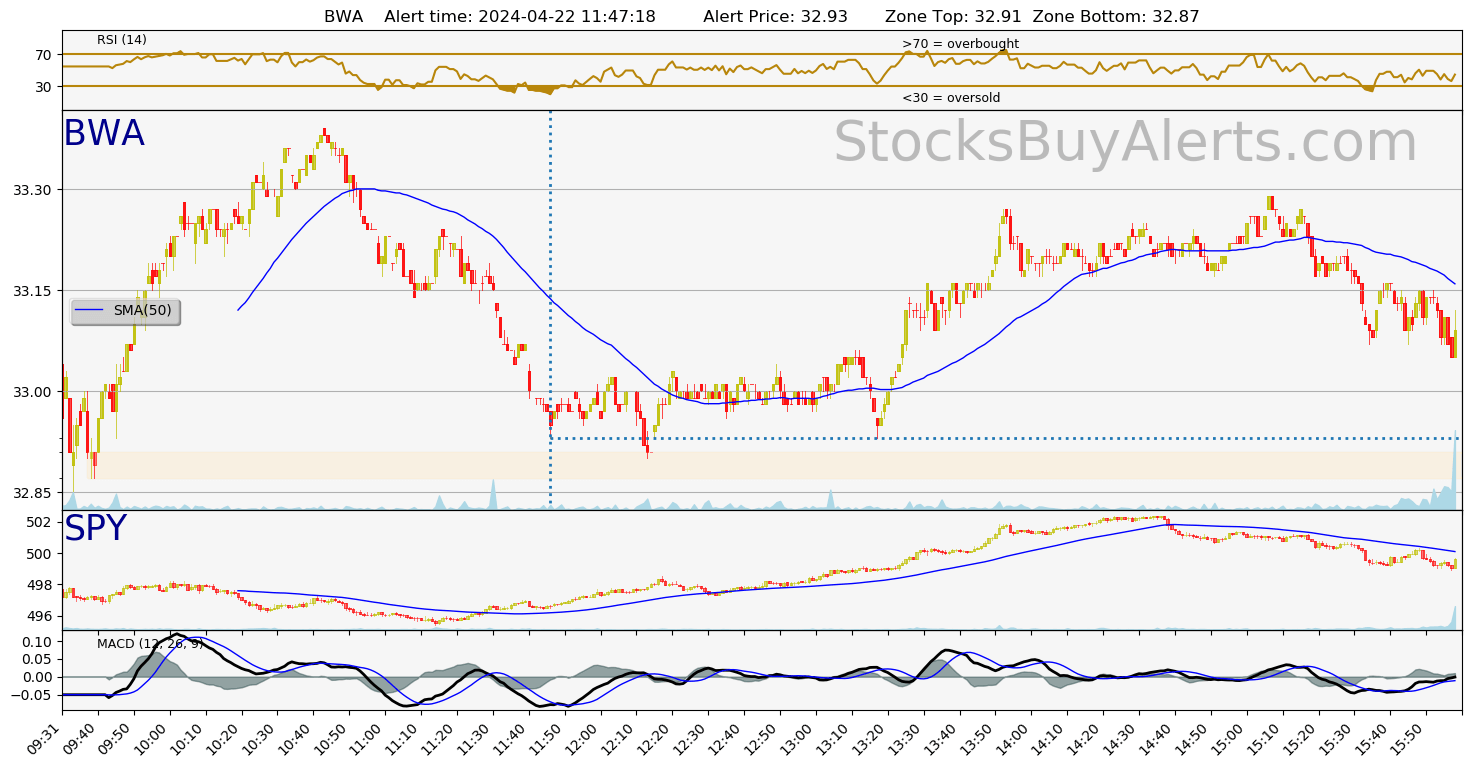This screenshot has width=1476, height=768.
Task: Click "Zone Bottom: 32.87" in the title
Action: point(1116,17)
